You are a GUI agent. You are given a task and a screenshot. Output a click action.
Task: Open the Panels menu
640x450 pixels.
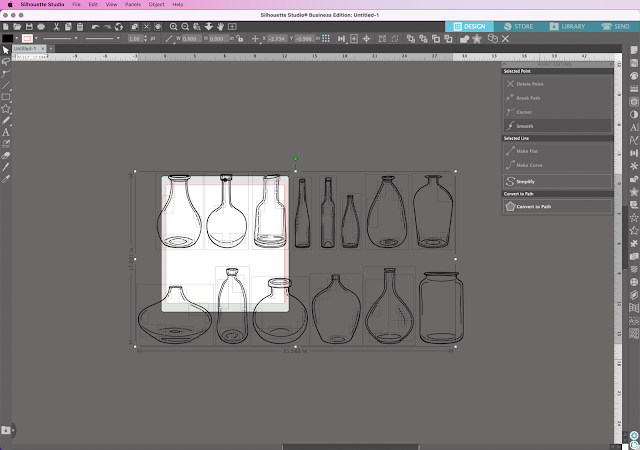click(x=131, y=5)
